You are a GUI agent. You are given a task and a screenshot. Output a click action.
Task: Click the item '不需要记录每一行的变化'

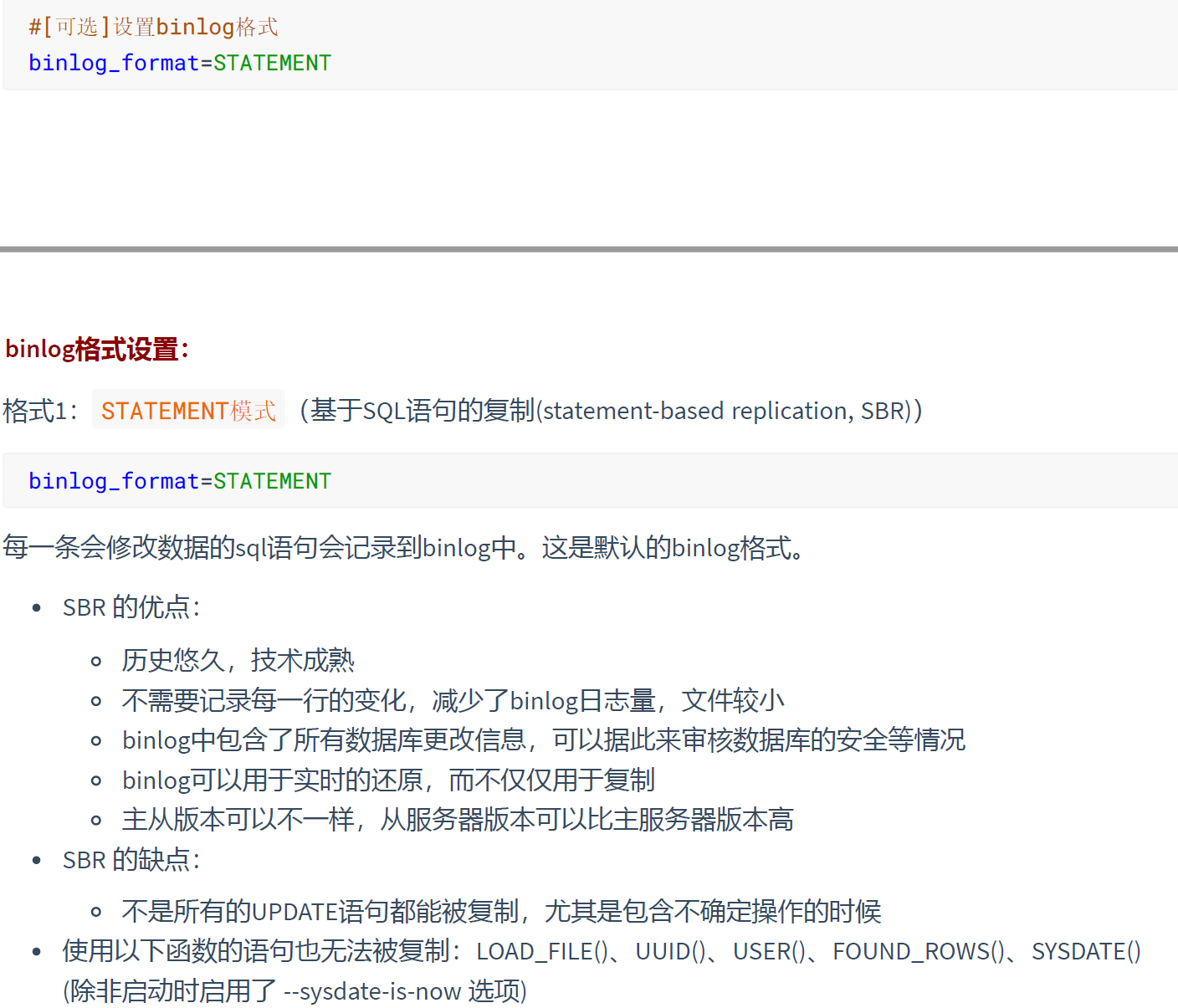pos(264,700)
